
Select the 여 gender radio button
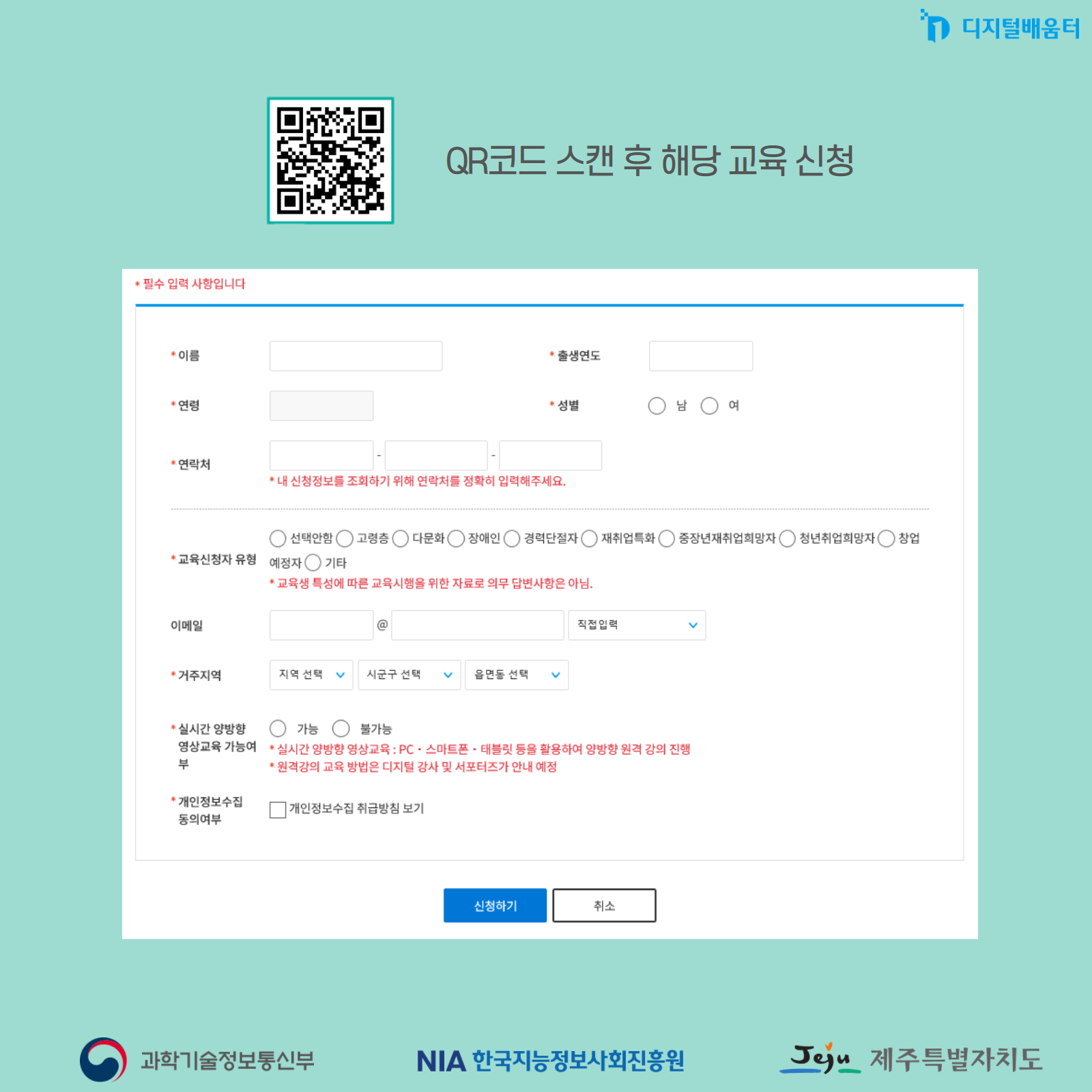coord(710,406)
